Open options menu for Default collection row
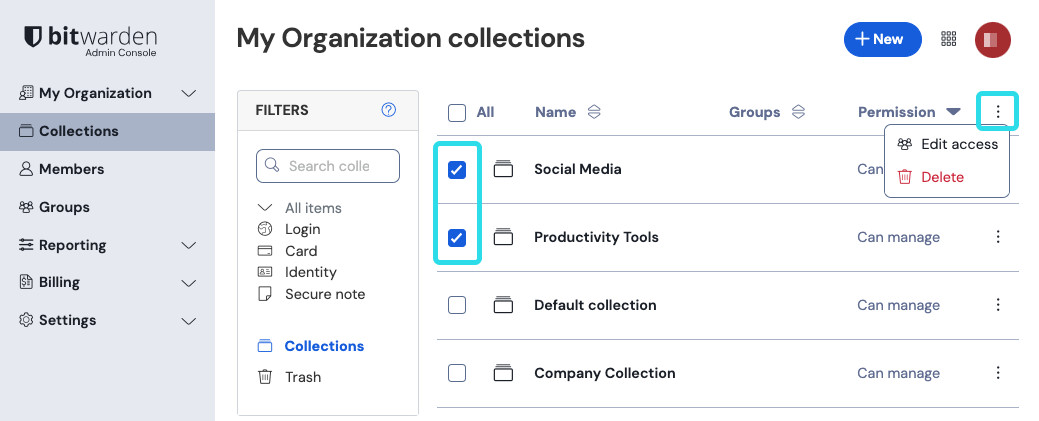Viewport: 1039px width, 421px height. coord(997,305)
